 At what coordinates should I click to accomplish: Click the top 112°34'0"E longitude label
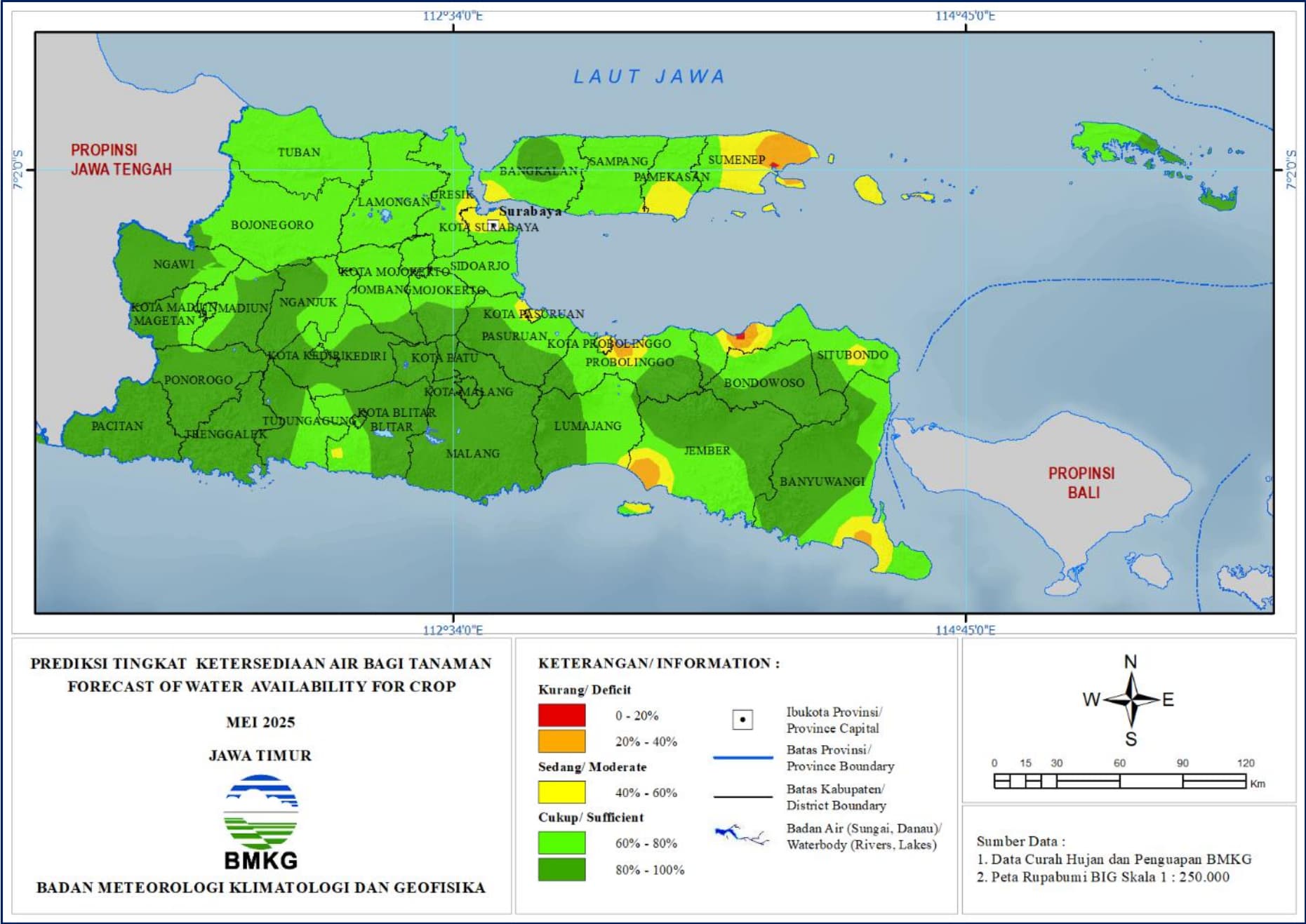coord(453,16)
